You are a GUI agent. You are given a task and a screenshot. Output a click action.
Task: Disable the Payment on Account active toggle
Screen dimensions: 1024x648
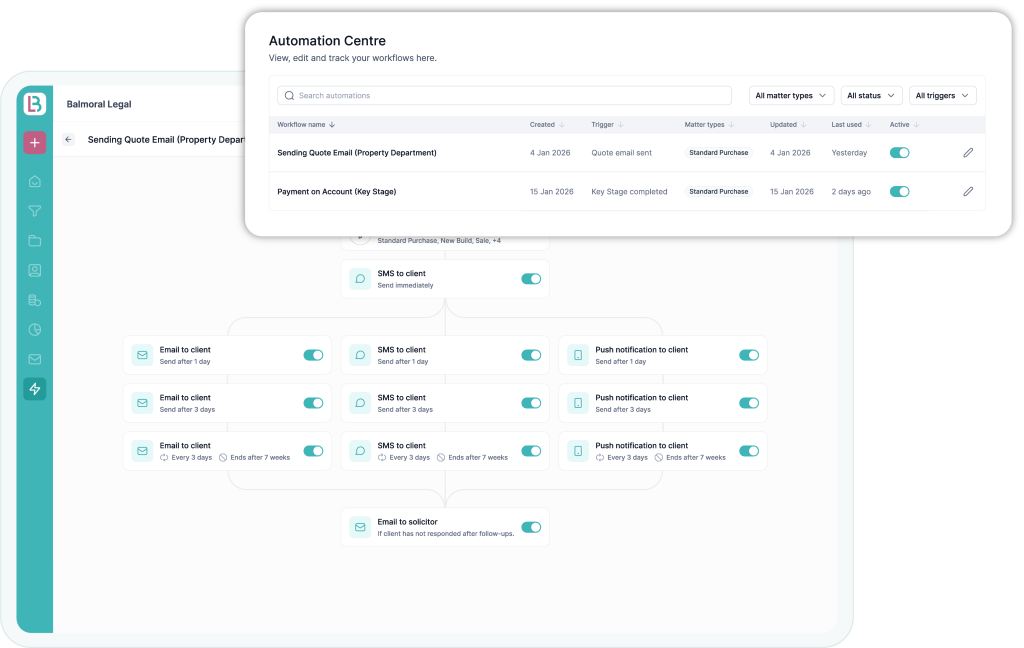(899, 191)
